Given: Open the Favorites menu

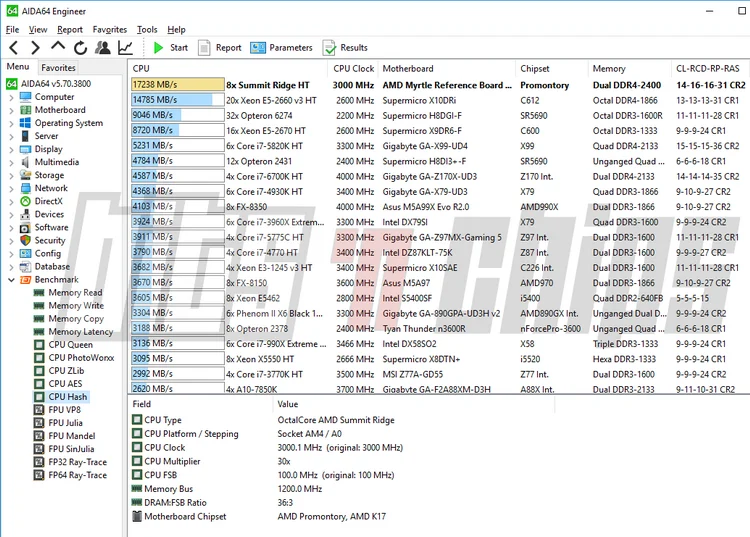Looking at the screenshot, I should click(110, 30).
